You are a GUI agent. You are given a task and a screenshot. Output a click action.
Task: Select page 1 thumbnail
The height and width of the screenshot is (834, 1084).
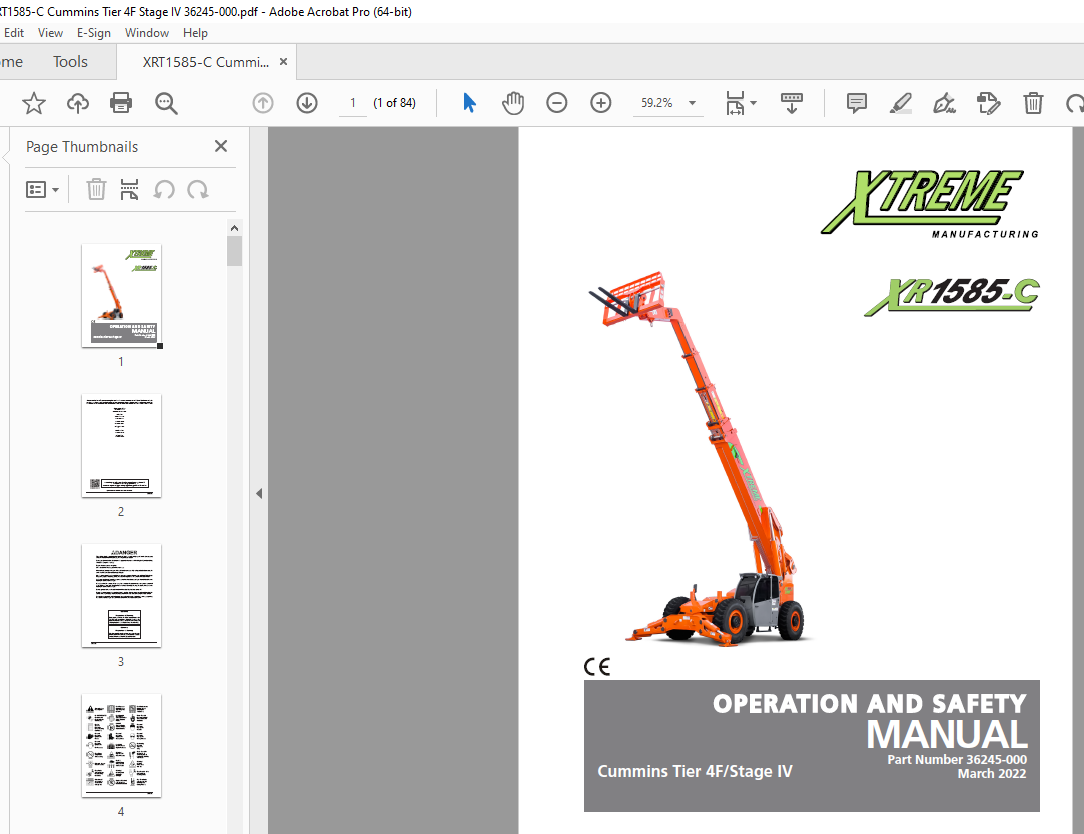click(122, 296)
